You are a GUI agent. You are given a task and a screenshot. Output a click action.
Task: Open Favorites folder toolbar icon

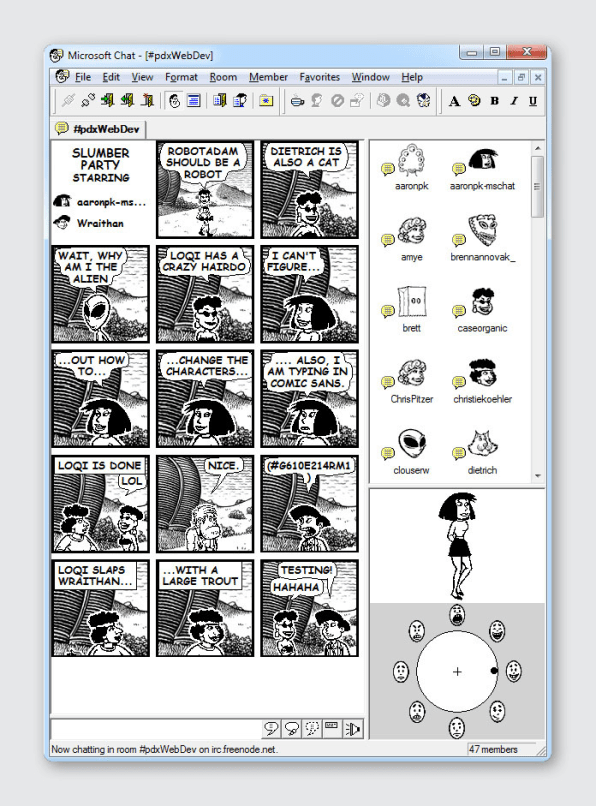(x=266, y=101)
